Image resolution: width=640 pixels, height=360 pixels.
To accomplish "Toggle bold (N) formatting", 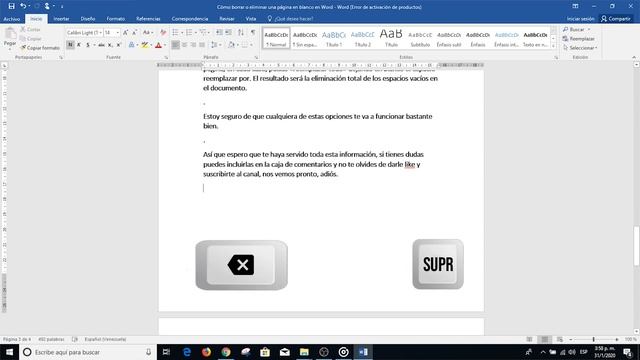I will click(70, 45).
